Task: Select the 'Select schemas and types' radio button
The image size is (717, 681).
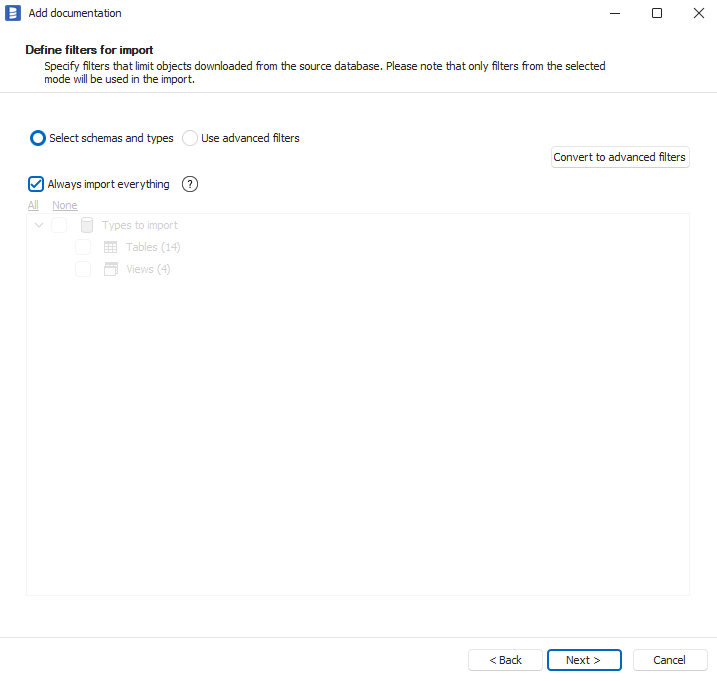Action: (38, 138)
